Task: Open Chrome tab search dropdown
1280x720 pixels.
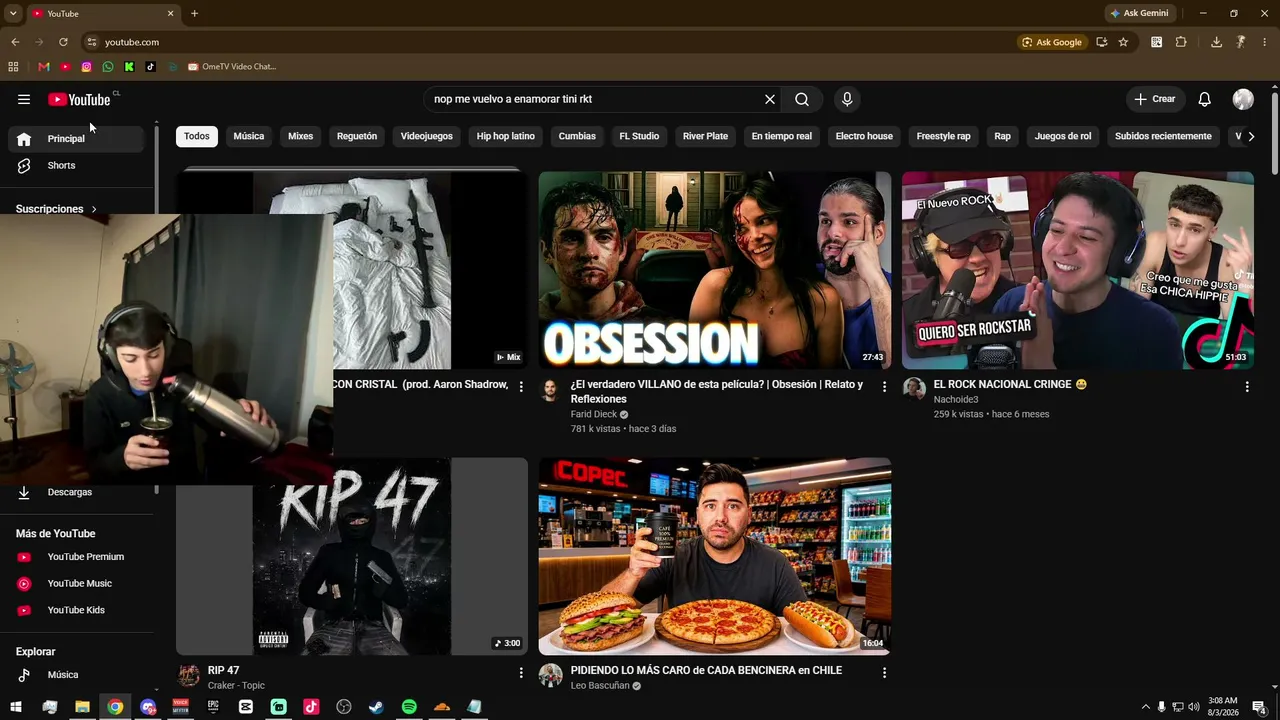Action: click(13, 14)
